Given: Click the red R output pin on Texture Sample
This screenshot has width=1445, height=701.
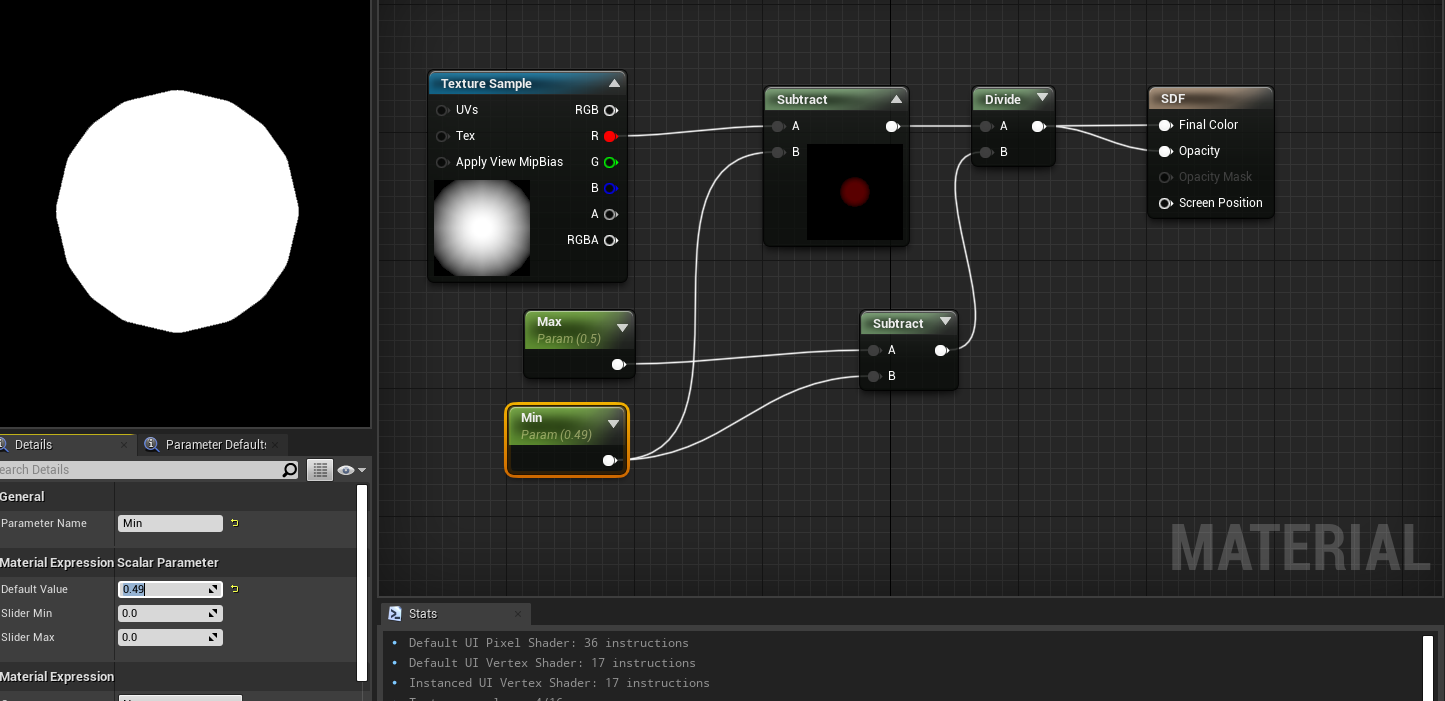Looking at the screenshot, I should click(x=610, y=136).
